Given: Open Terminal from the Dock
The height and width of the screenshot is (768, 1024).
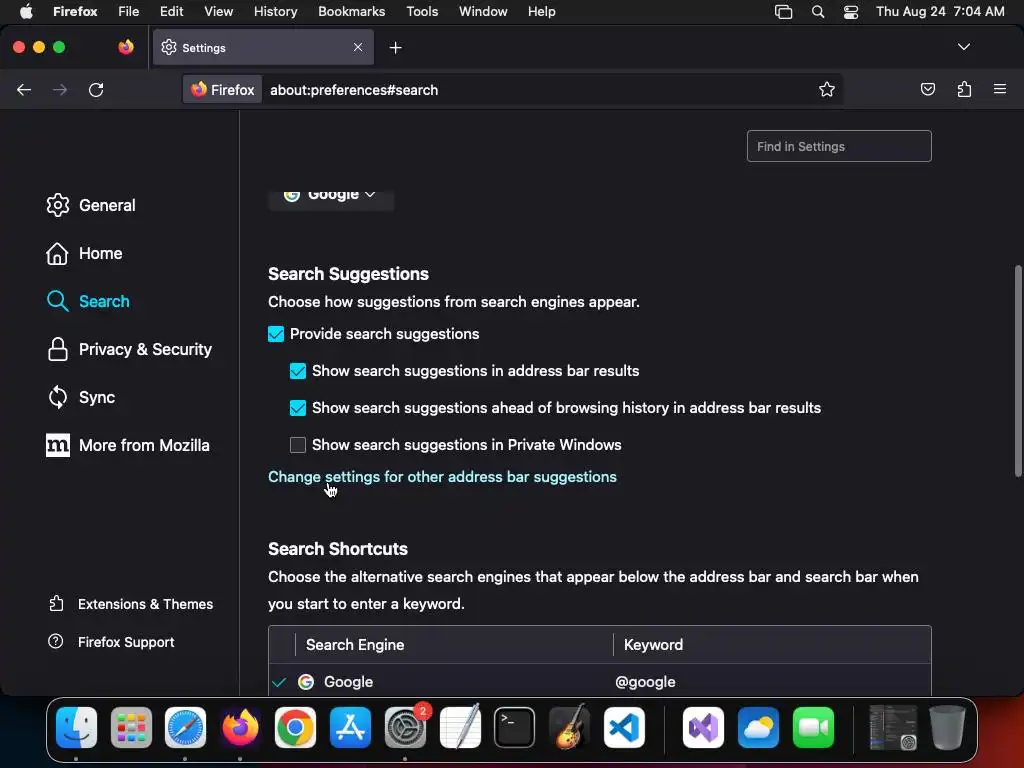Looking at the screenshot, I should (515, 728).
